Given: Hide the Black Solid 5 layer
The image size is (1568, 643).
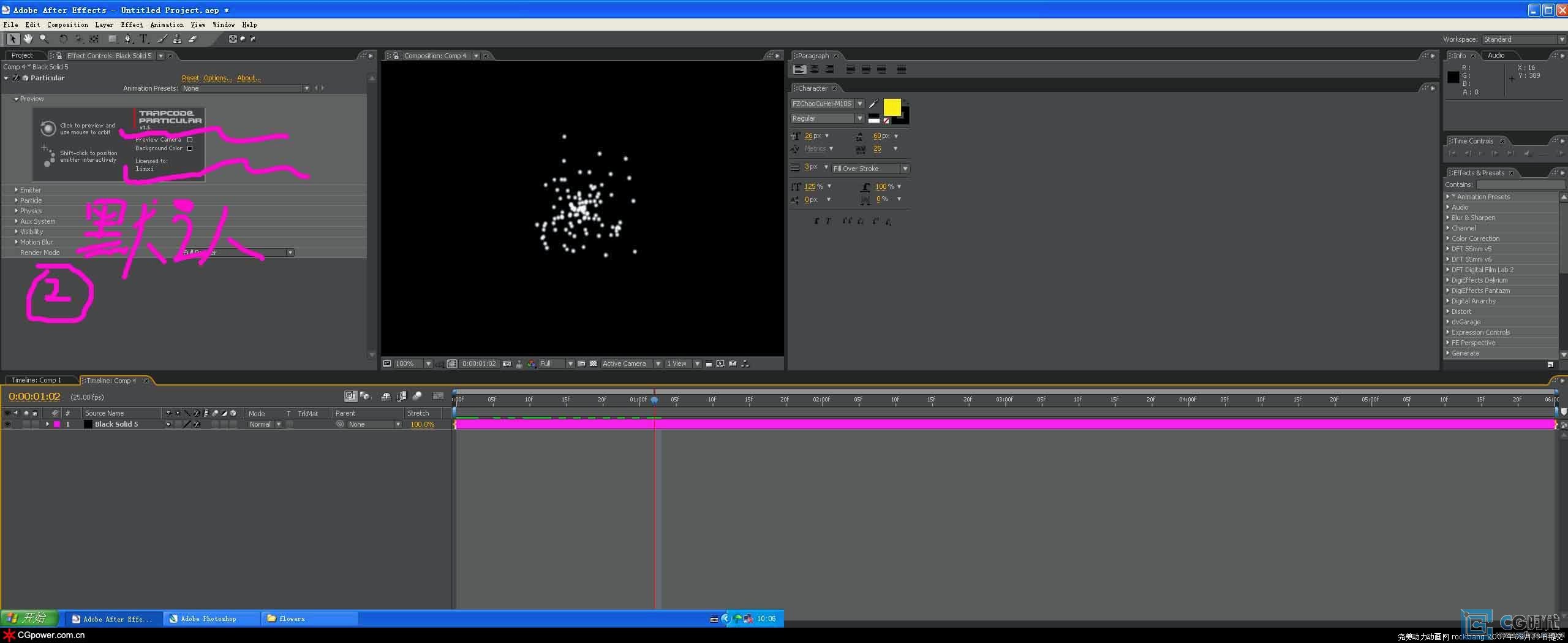Looking at the screenshot, I should (x=8, y=424).
